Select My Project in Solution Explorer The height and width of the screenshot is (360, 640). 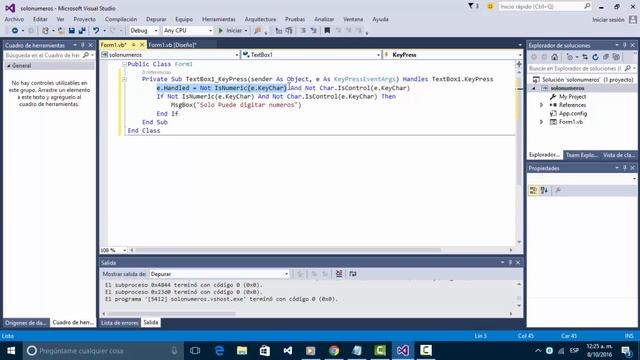click(572, 97)
